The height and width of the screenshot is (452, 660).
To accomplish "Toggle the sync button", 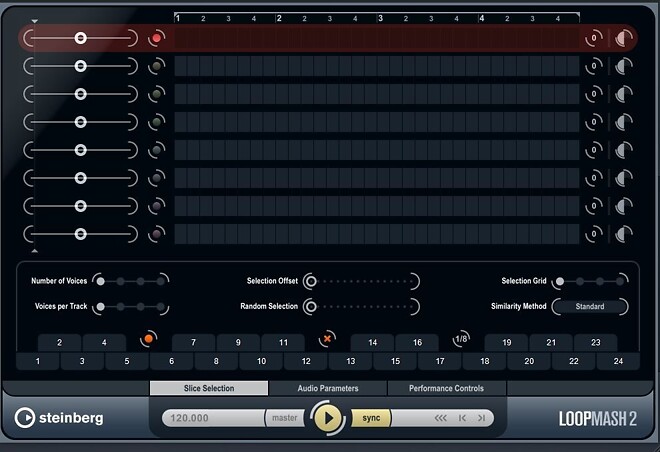I will [371, 418].
